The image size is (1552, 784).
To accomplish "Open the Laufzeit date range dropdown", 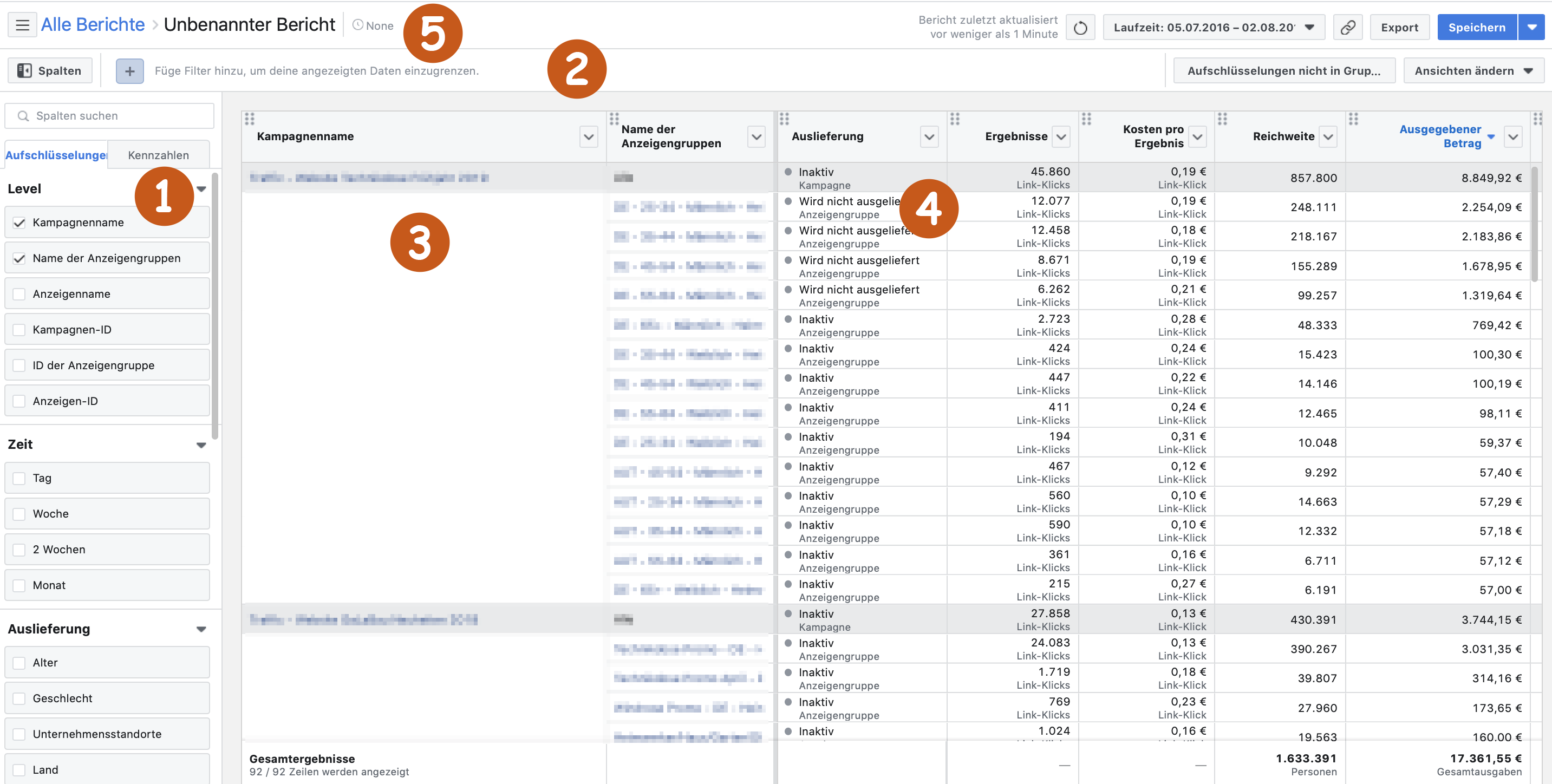I will tap(1214, 28).
